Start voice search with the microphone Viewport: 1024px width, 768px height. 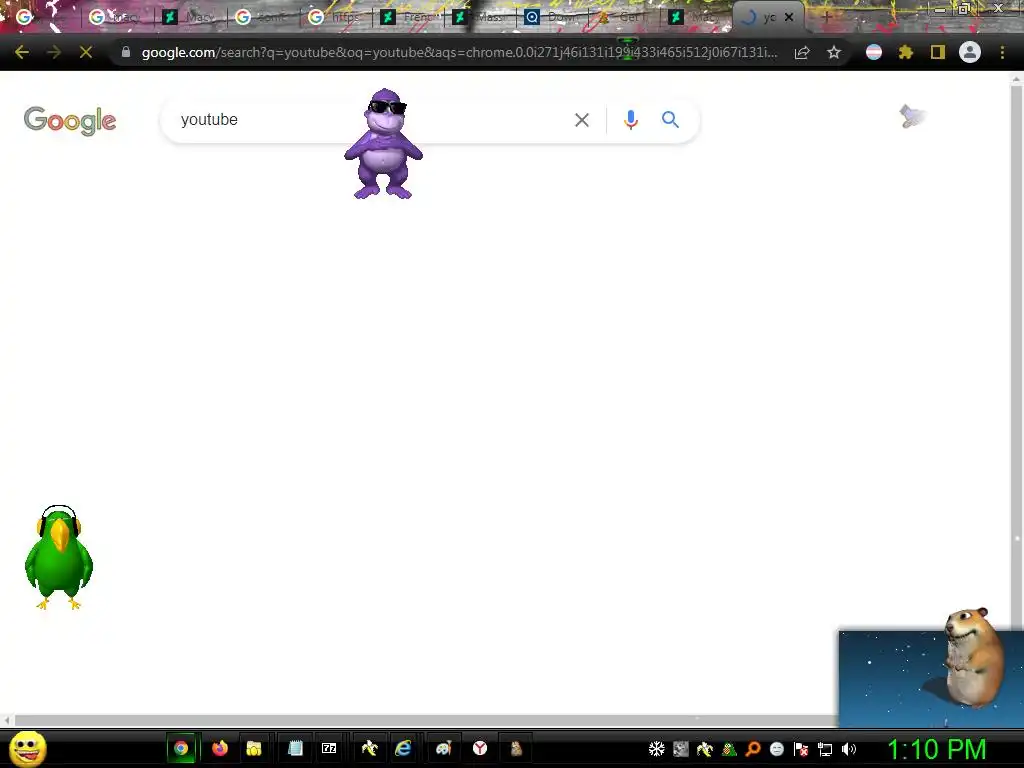tap(630, 120)
